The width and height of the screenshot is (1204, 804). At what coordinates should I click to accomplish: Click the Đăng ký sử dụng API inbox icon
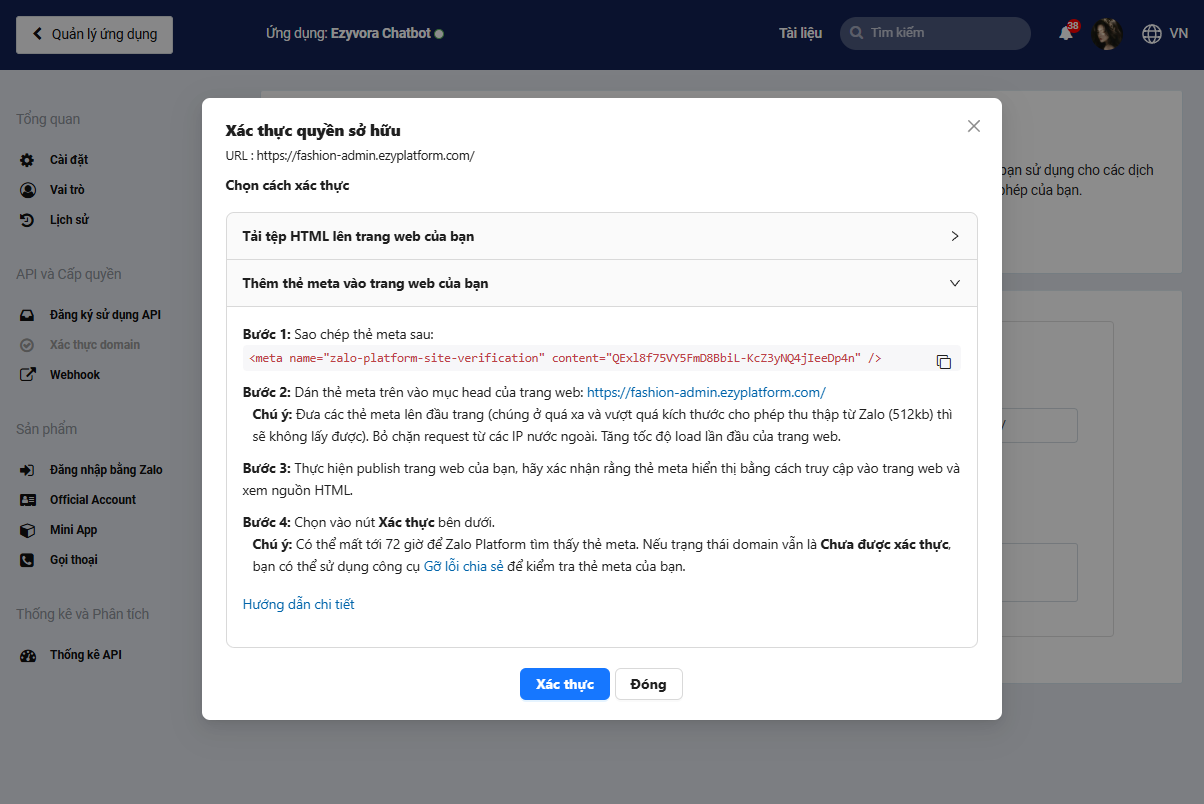(28, 315)
